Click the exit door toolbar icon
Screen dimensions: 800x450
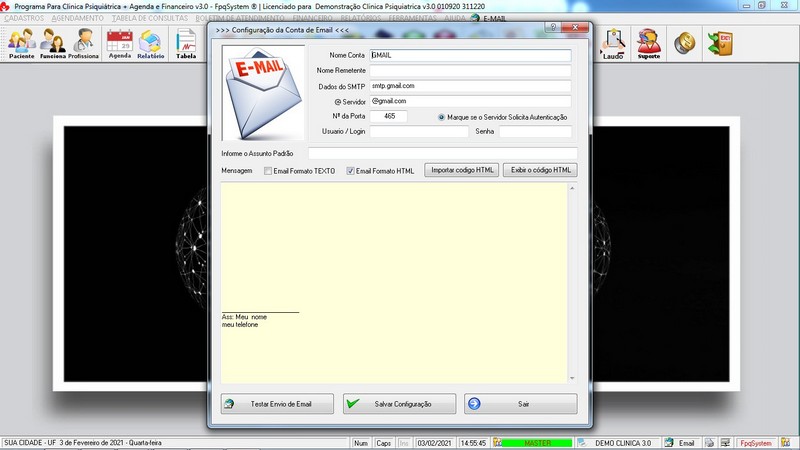(720, 43)
